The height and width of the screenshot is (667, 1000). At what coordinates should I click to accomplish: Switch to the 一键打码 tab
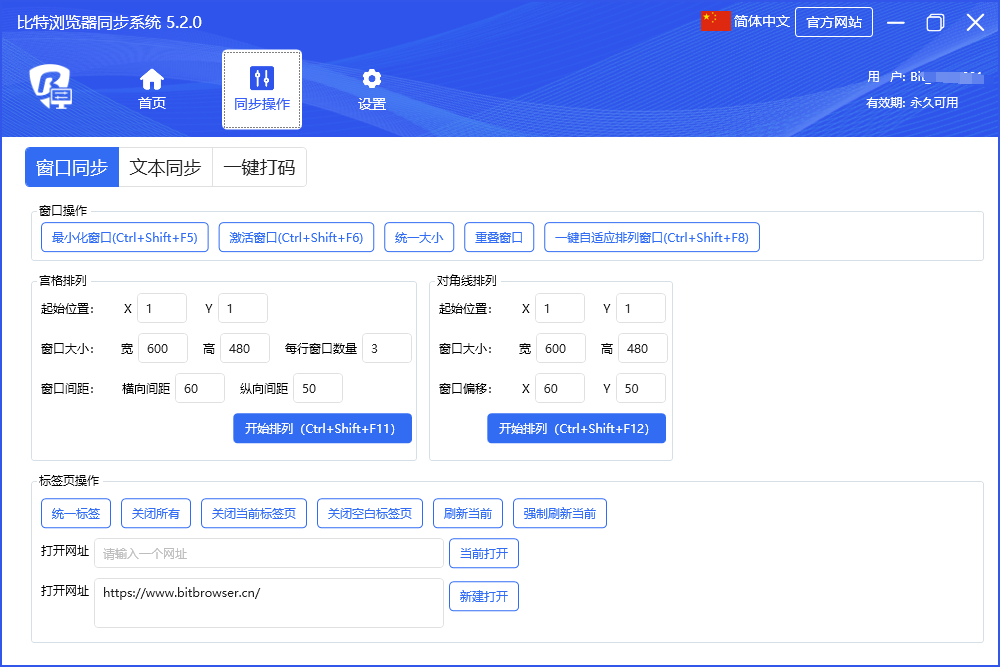(x=259, y=168)
